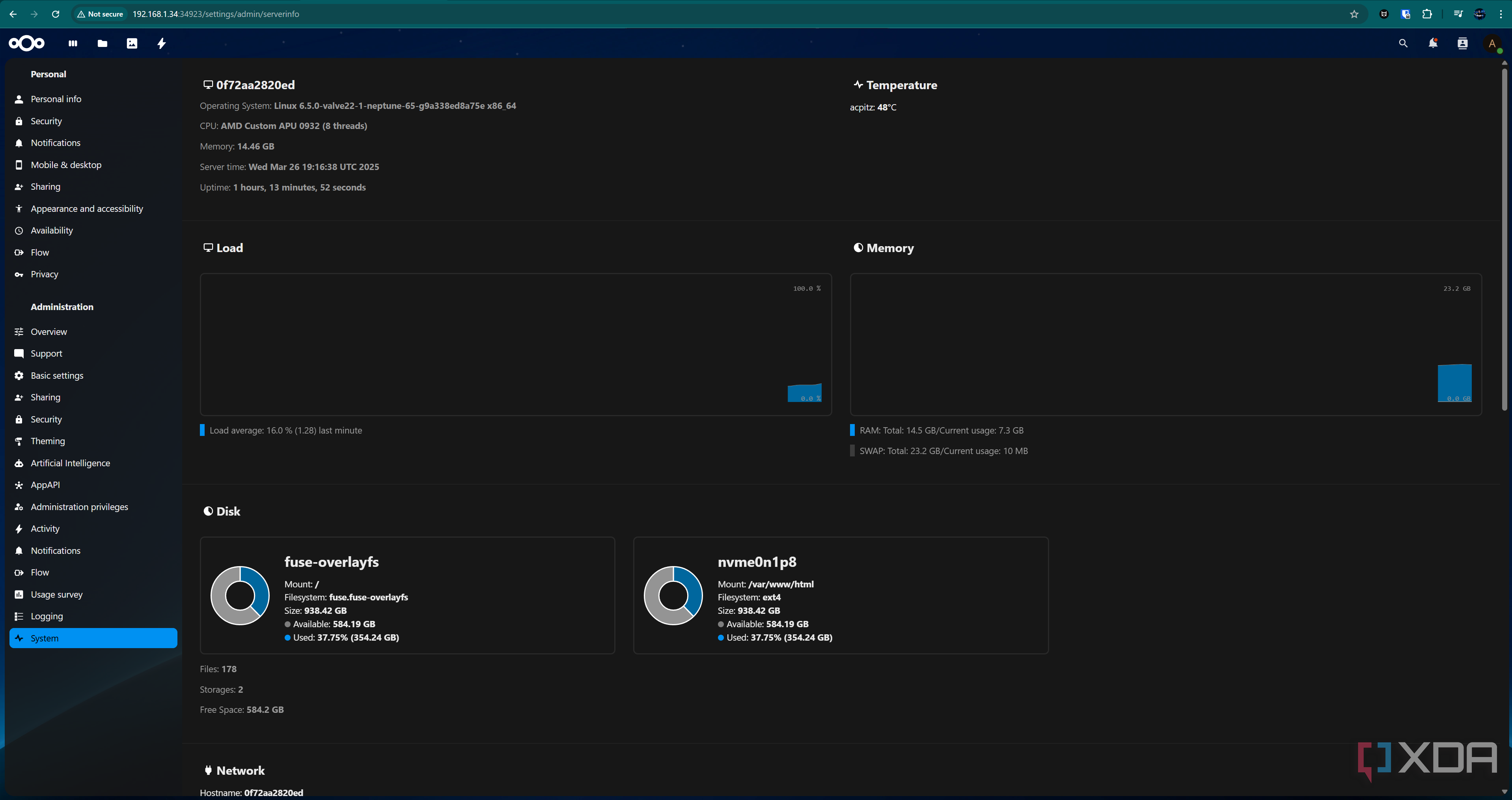Open the notifications bell in header
Screen dimensions: 1512x800
pyautogui.click(x=1433, y=43)
